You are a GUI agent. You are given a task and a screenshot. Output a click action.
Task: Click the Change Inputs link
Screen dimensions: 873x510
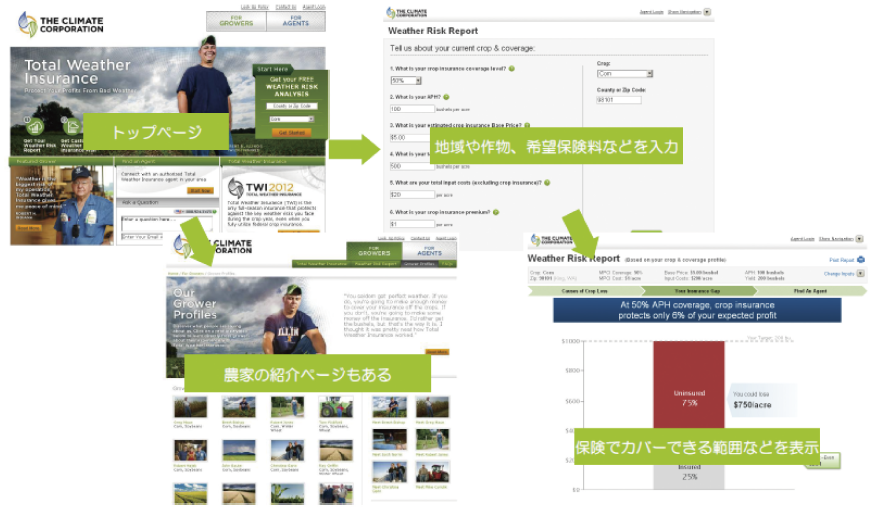click(839, 274)
